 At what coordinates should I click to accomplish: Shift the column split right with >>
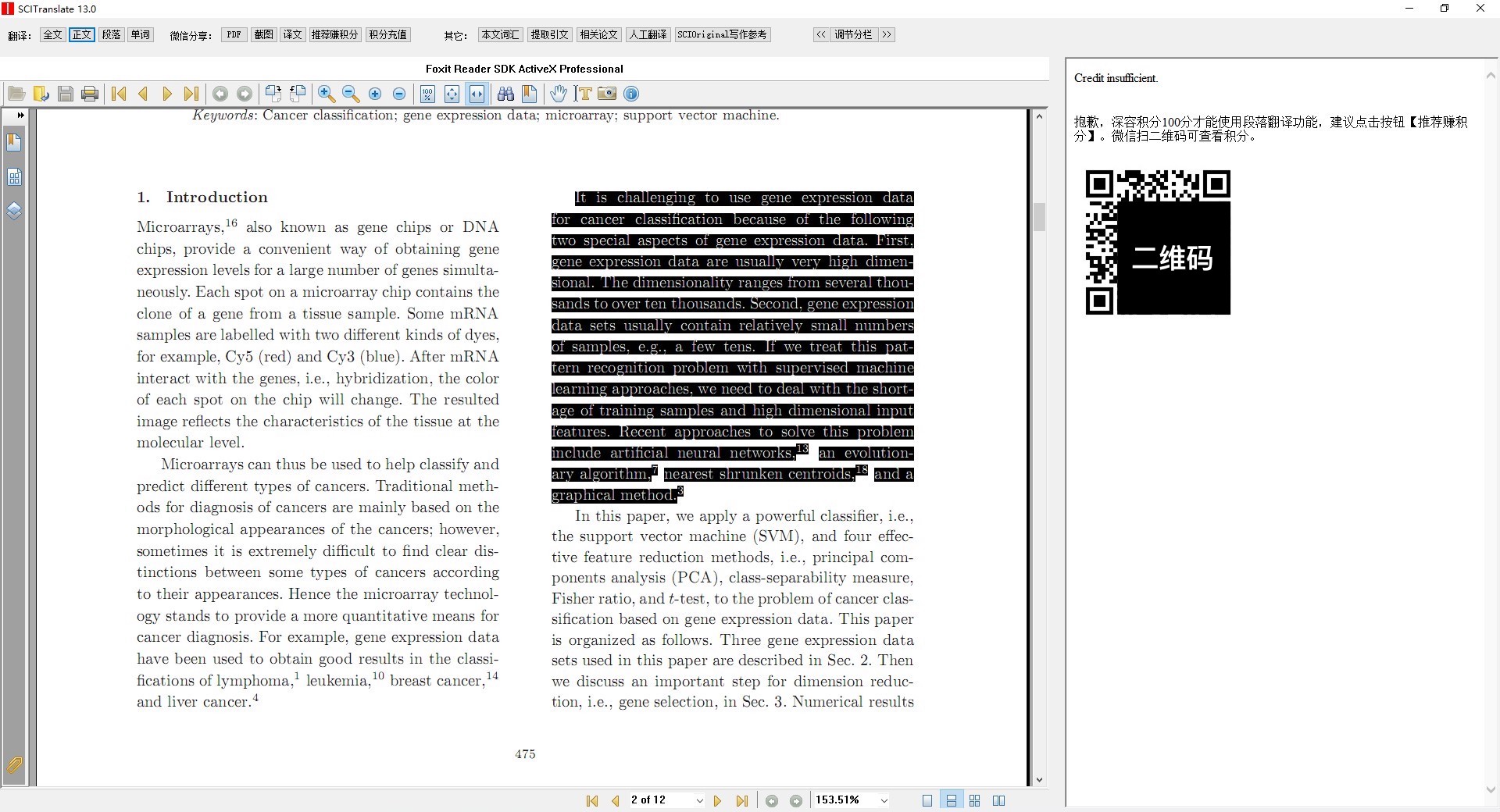(x=887, y=34)
